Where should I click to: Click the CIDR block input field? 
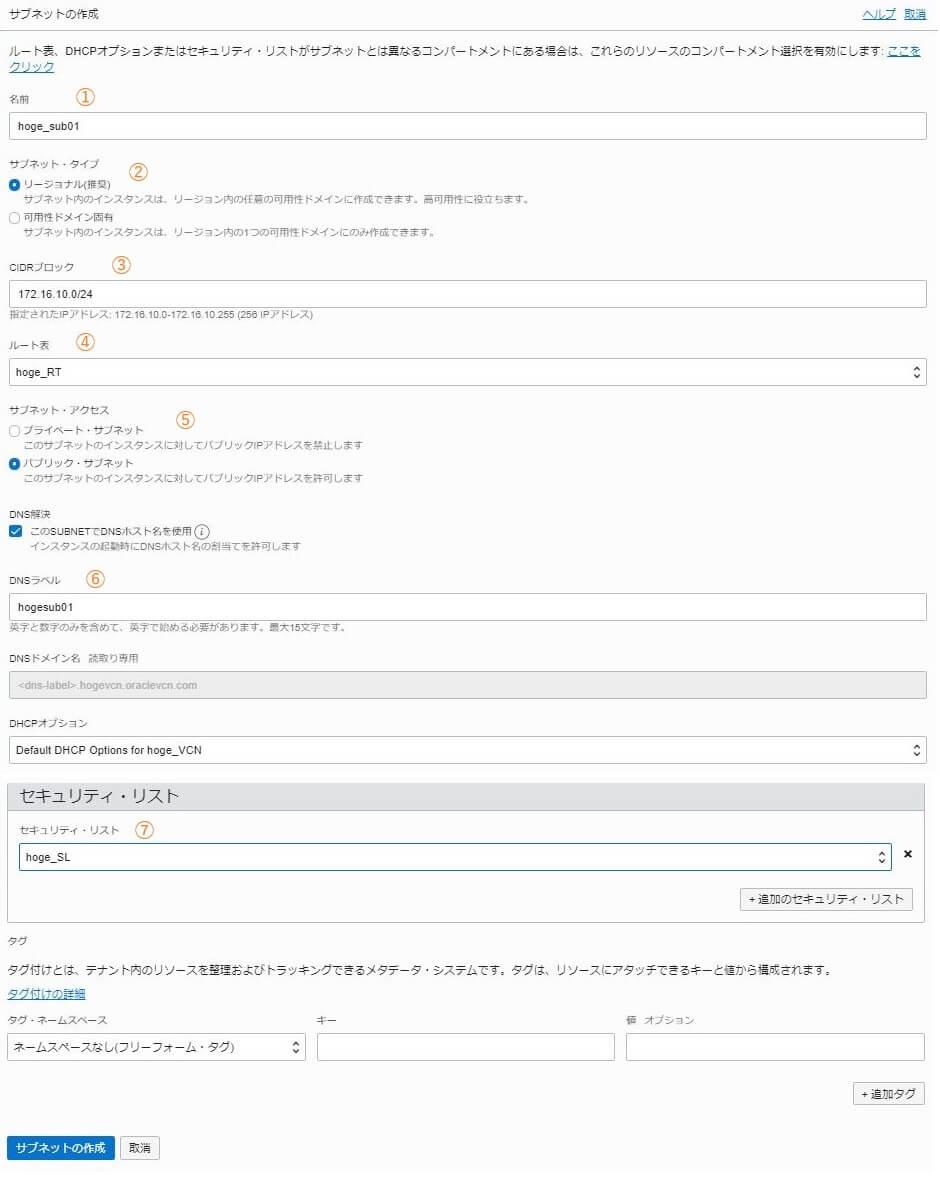[468, 294]
